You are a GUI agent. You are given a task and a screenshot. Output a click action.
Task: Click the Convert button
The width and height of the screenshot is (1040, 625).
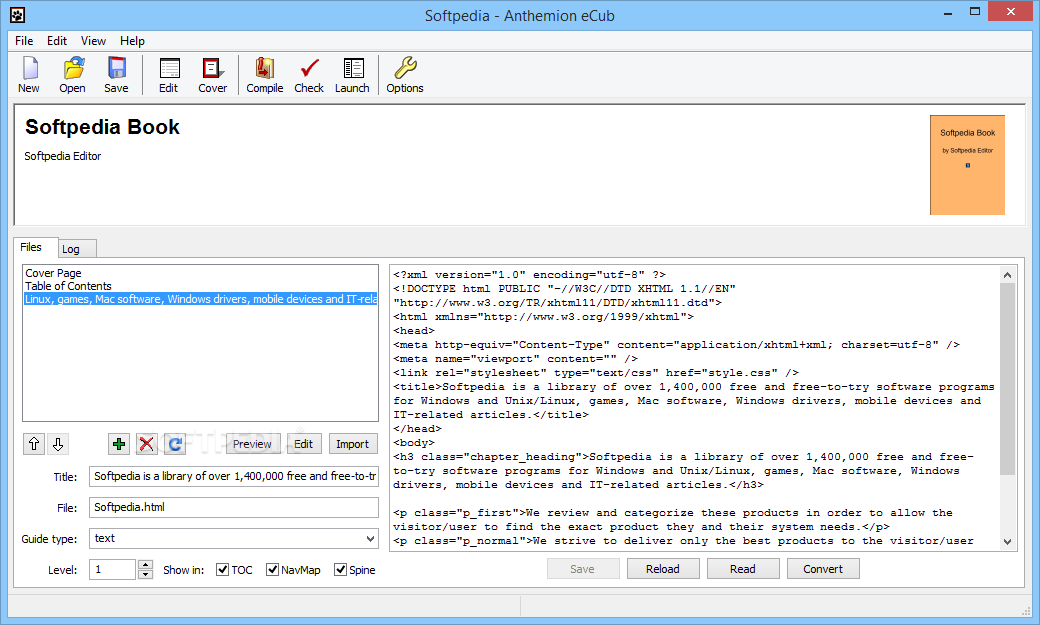(x=822, y=569)
